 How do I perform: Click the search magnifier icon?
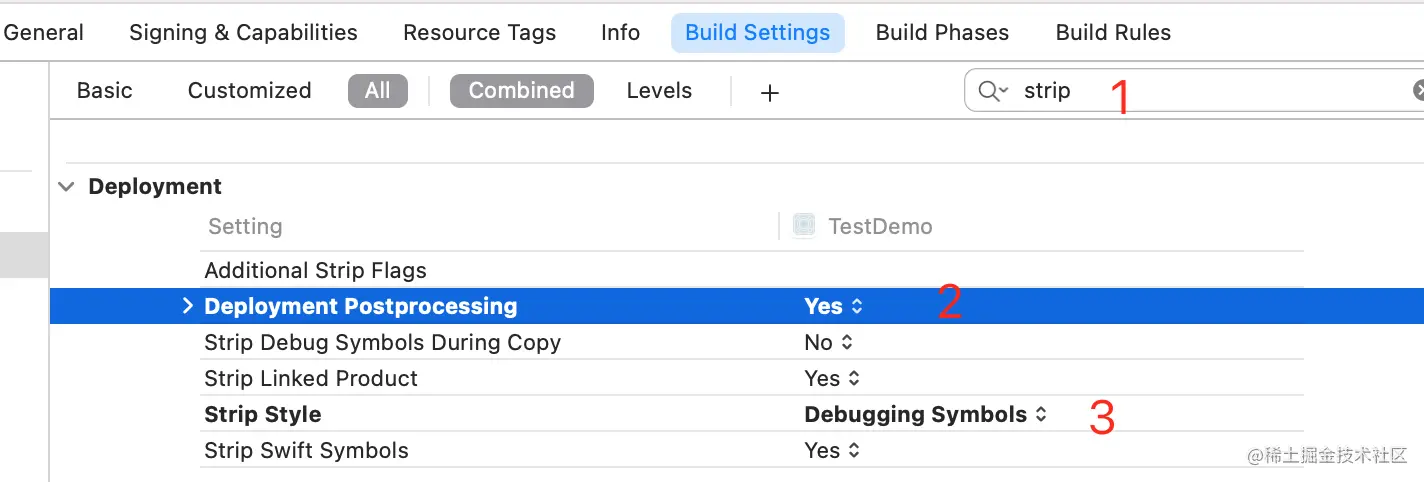tap(991, 91)
